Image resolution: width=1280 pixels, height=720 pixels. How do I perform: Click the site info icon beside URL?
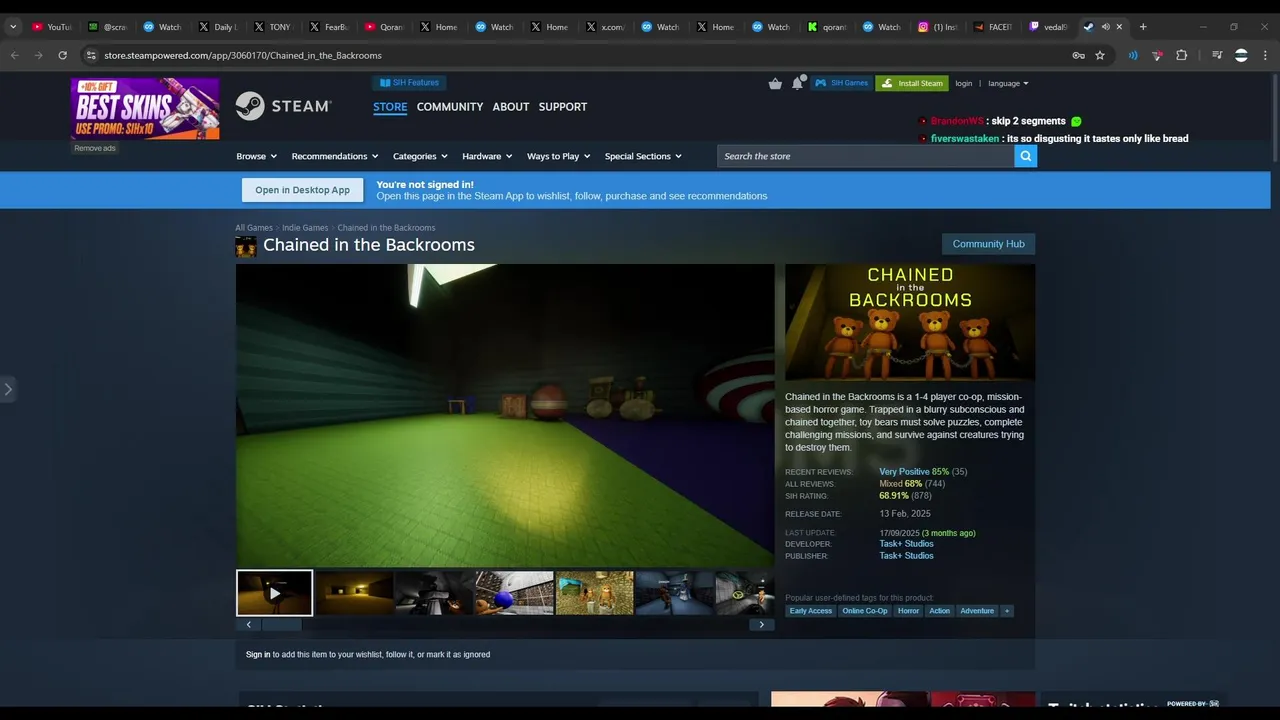click(91, 55)
